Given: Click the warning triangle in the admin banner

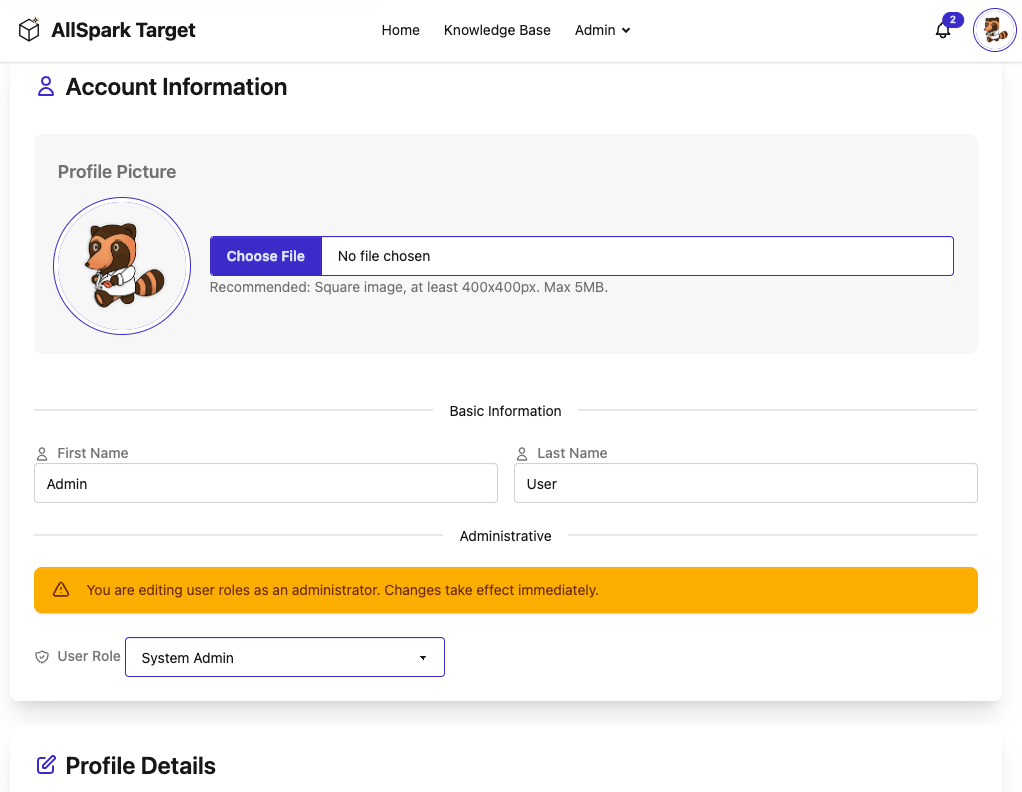Looking at the screenshot, I should pos(61,590).
